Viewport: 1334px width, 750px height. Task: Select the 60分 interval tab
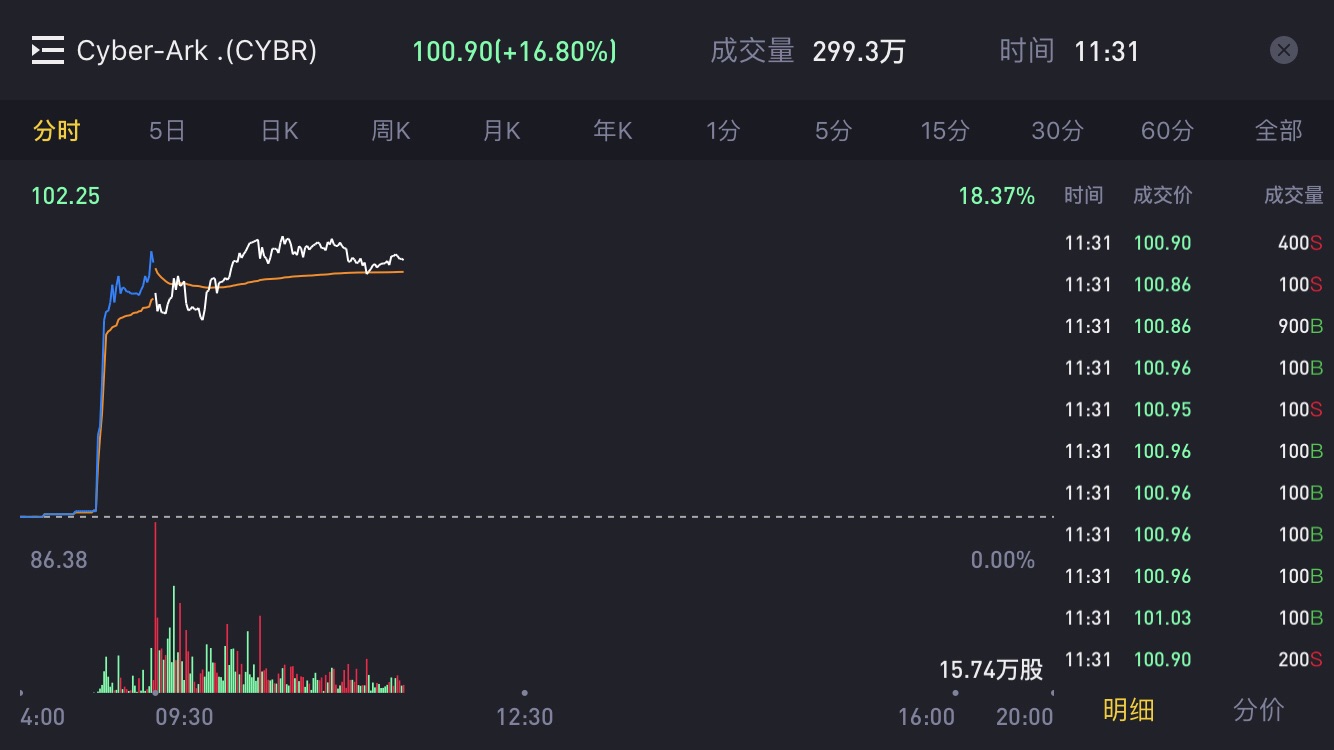pos(1167,131)
